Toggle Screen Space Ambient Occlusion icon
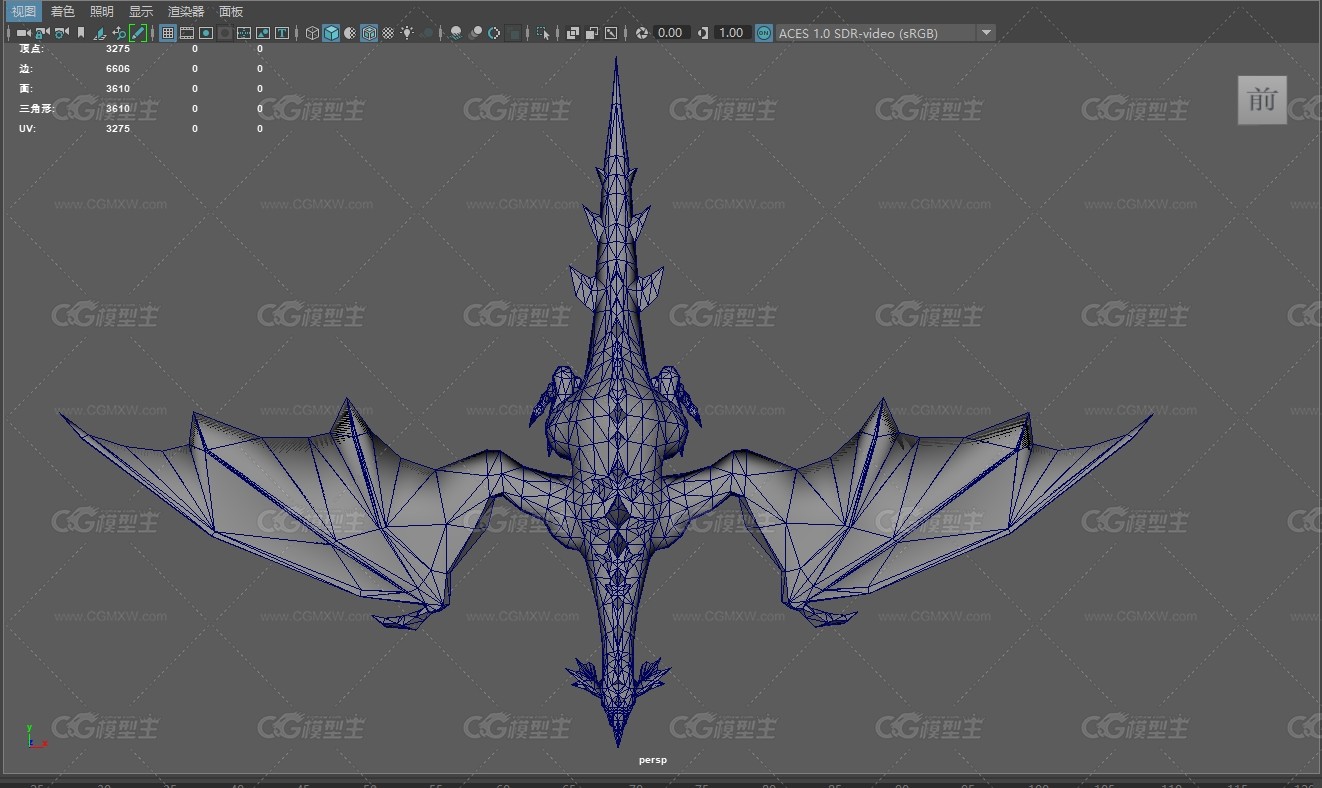Screen dimensions: 1322x788 456,33
